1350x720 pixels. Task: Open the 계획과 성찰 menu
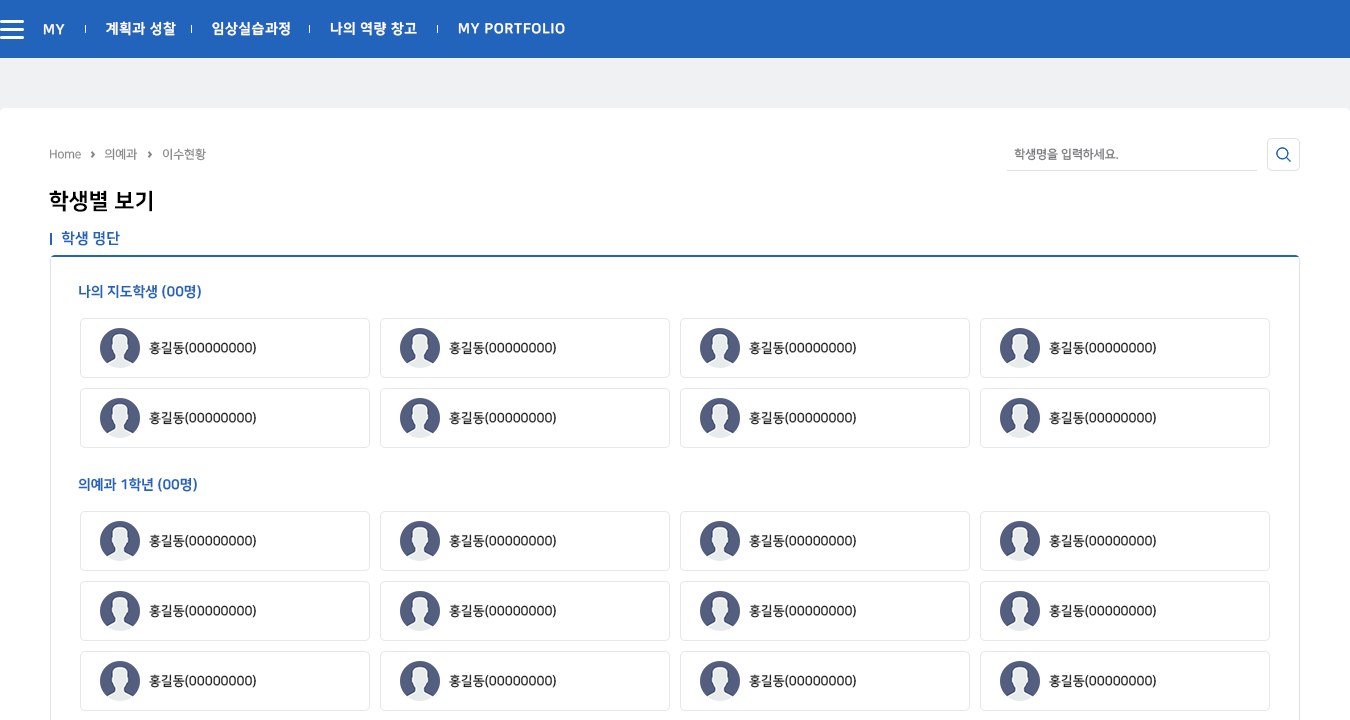141,29
